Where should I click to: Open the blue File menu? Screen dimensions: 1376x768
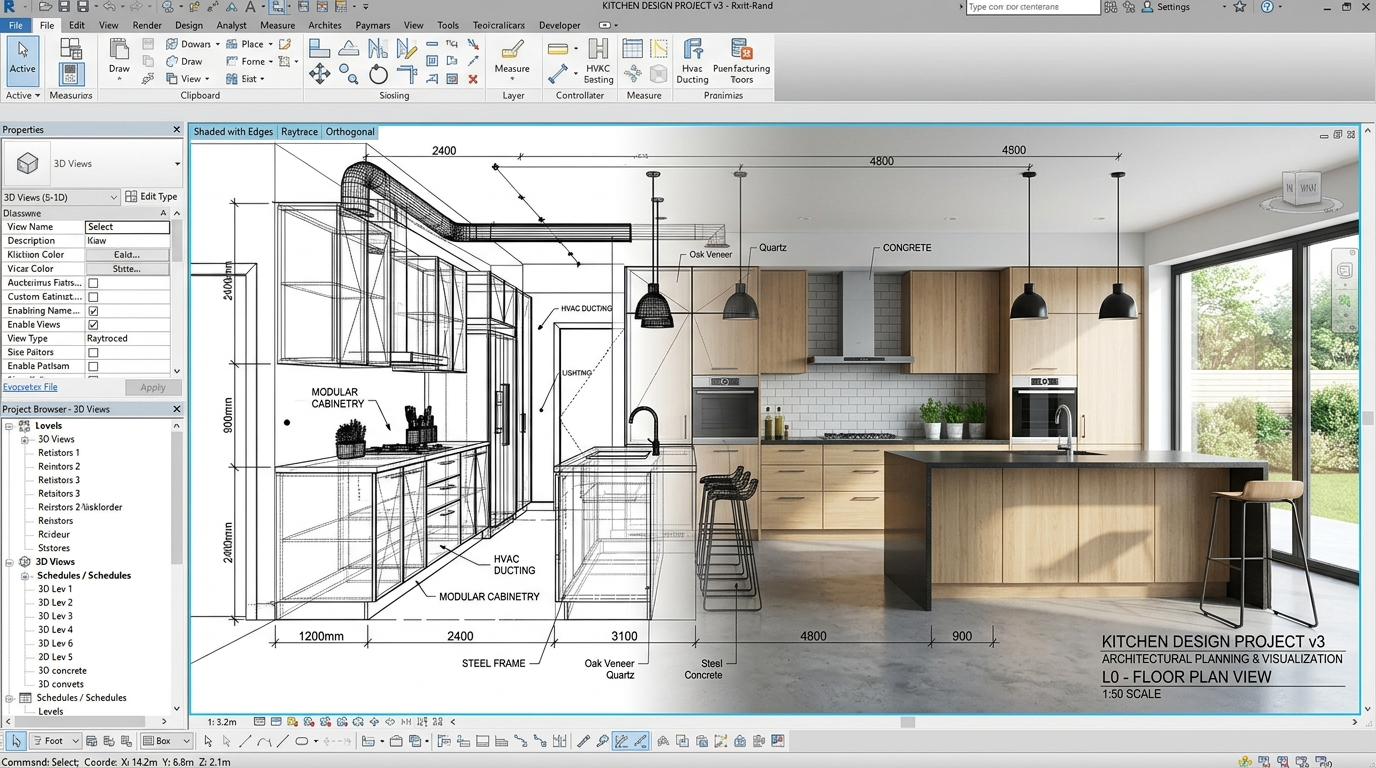point(15,25)
